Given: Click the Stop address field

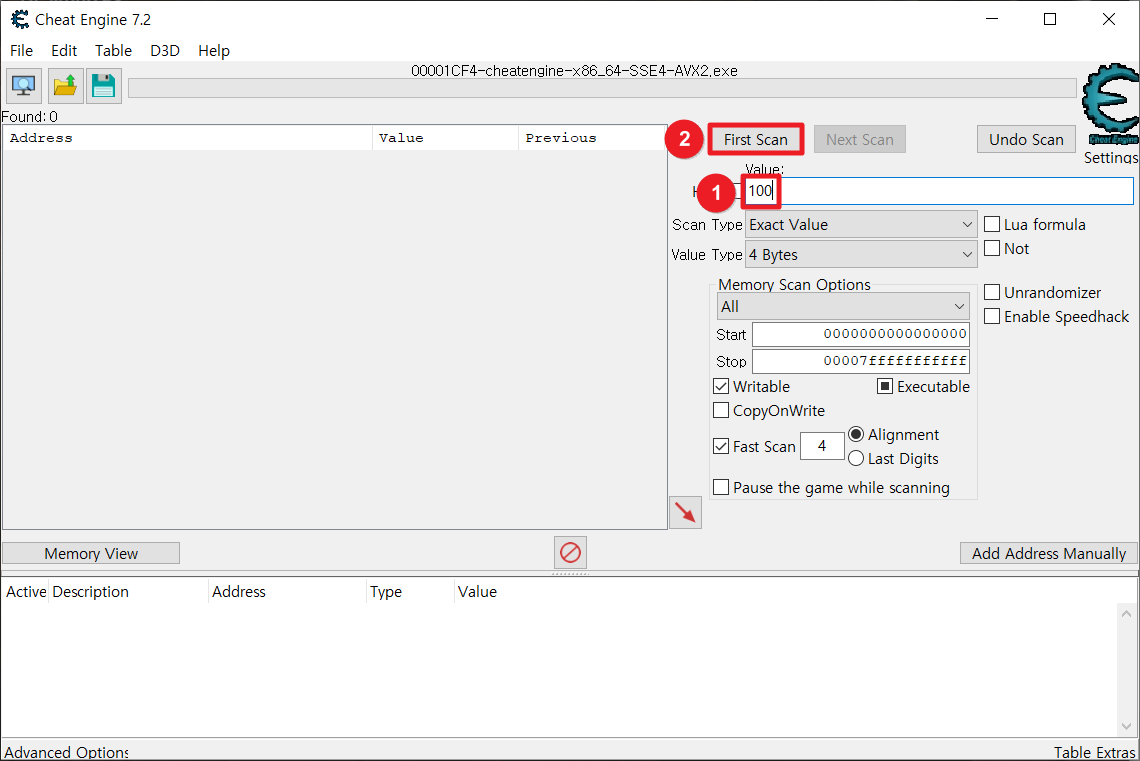Looking at the screenshot, I should click(x=861, y=361).
